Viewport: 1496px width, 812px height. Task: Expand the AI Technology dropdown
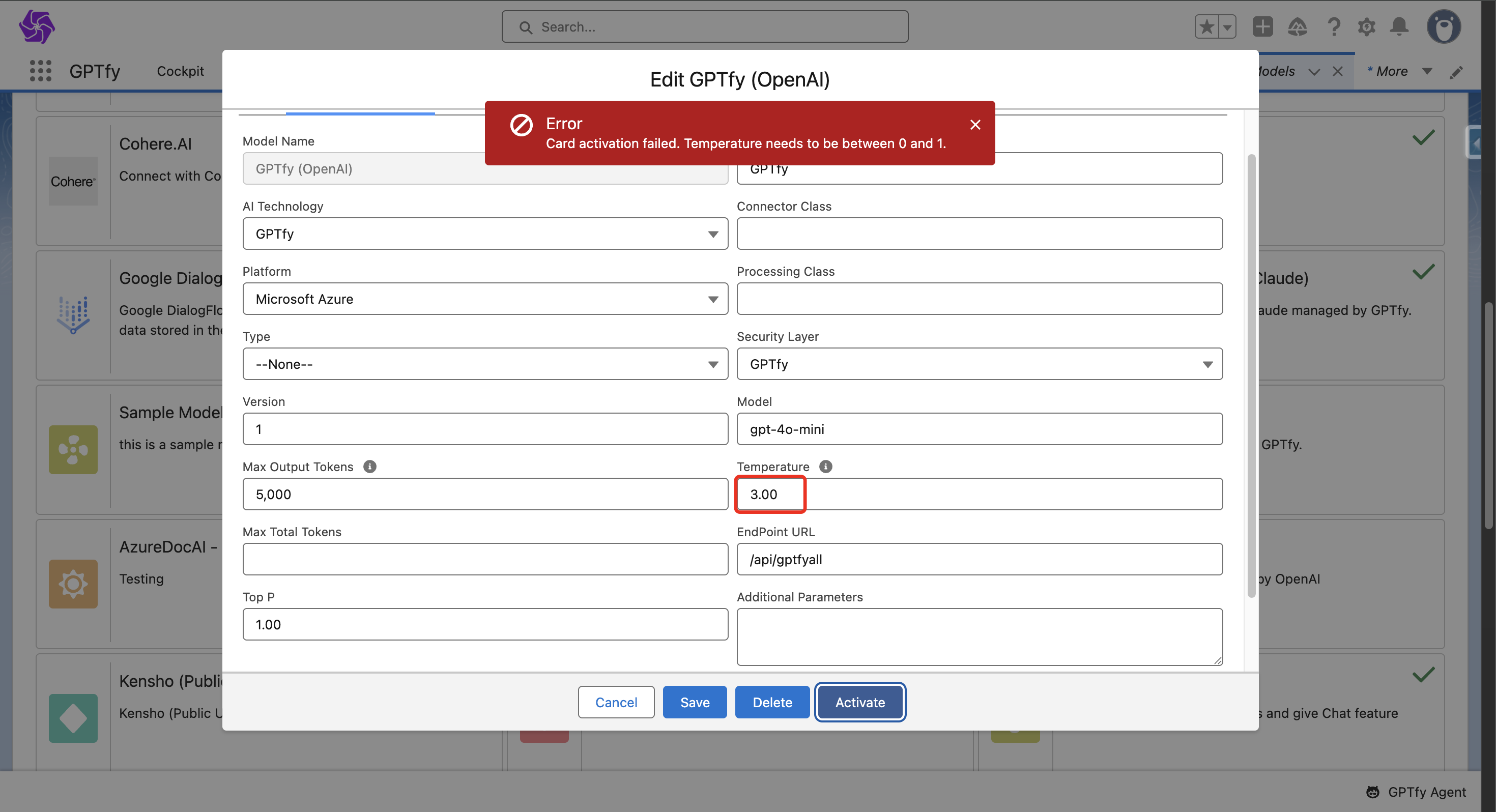point(485,234)
